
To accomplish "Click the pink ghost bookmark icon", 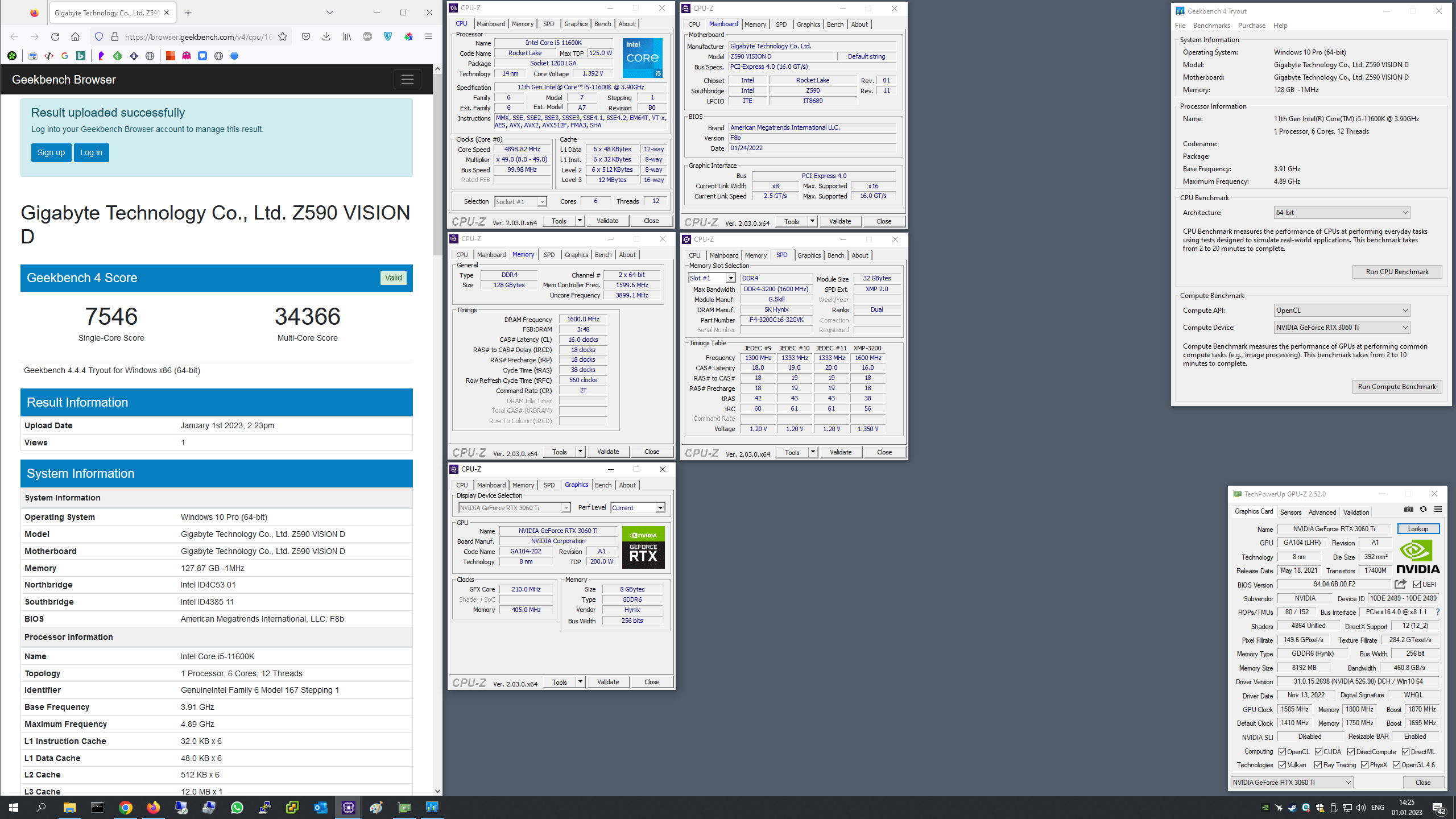I will pyautogui.click(x=187, y=56).
